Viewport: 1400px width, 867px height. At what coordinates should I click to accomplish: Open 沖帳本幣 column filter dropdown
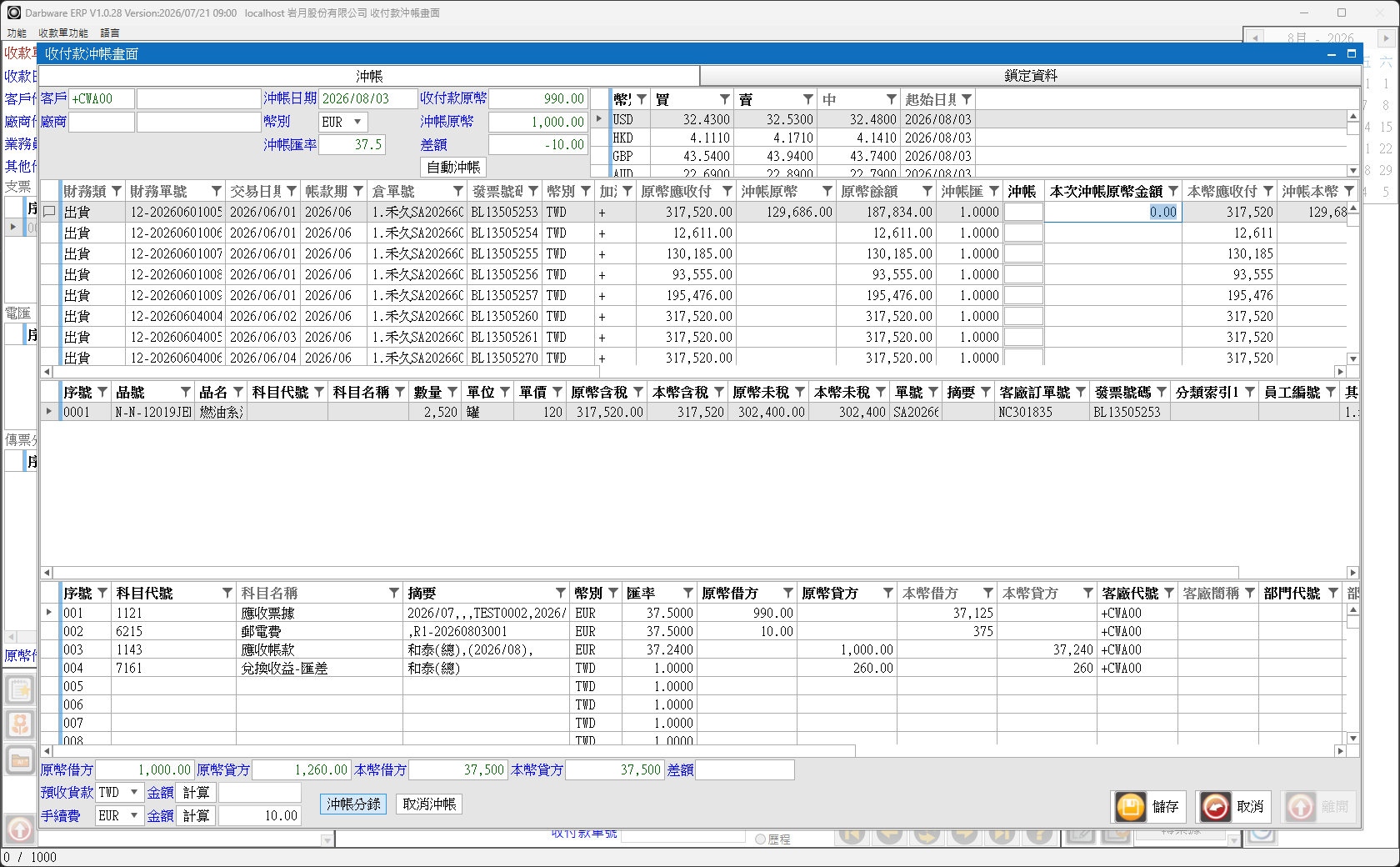click(1349, 191)
